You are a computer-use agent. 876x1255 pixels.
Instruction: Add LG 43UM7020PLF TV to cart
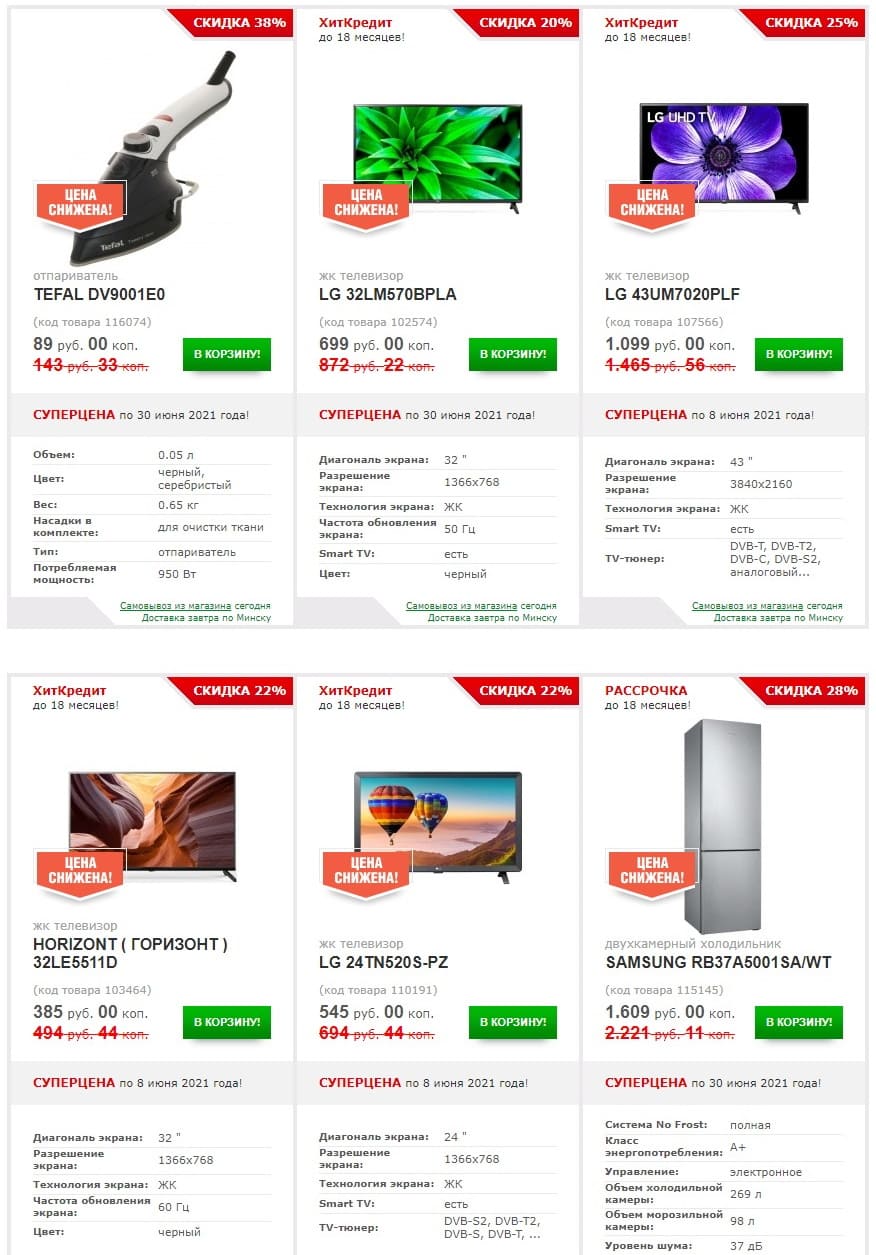(x=799, y=354)
